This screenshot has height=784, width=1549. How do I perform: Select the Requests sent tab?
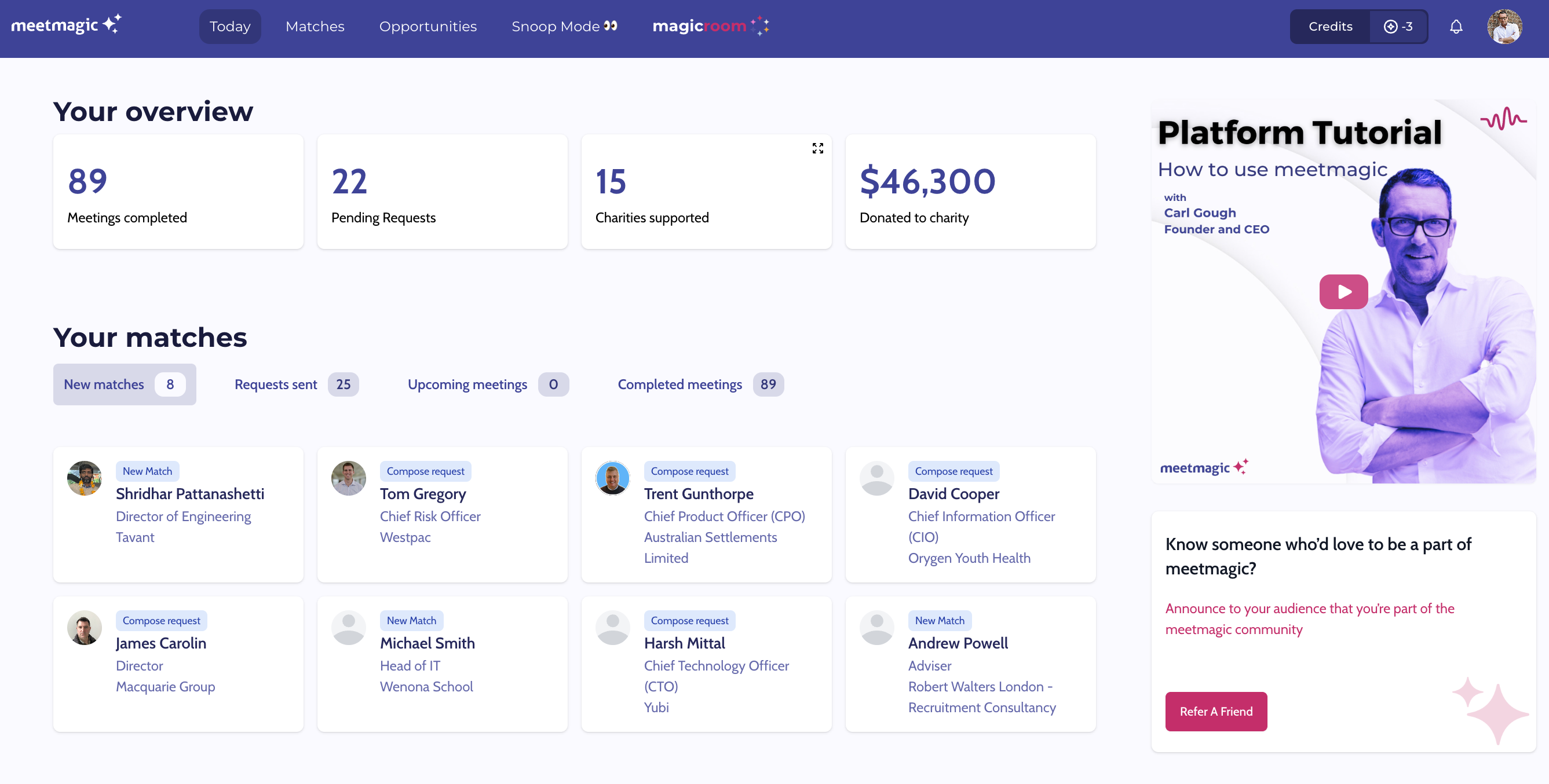pos(297,384)
